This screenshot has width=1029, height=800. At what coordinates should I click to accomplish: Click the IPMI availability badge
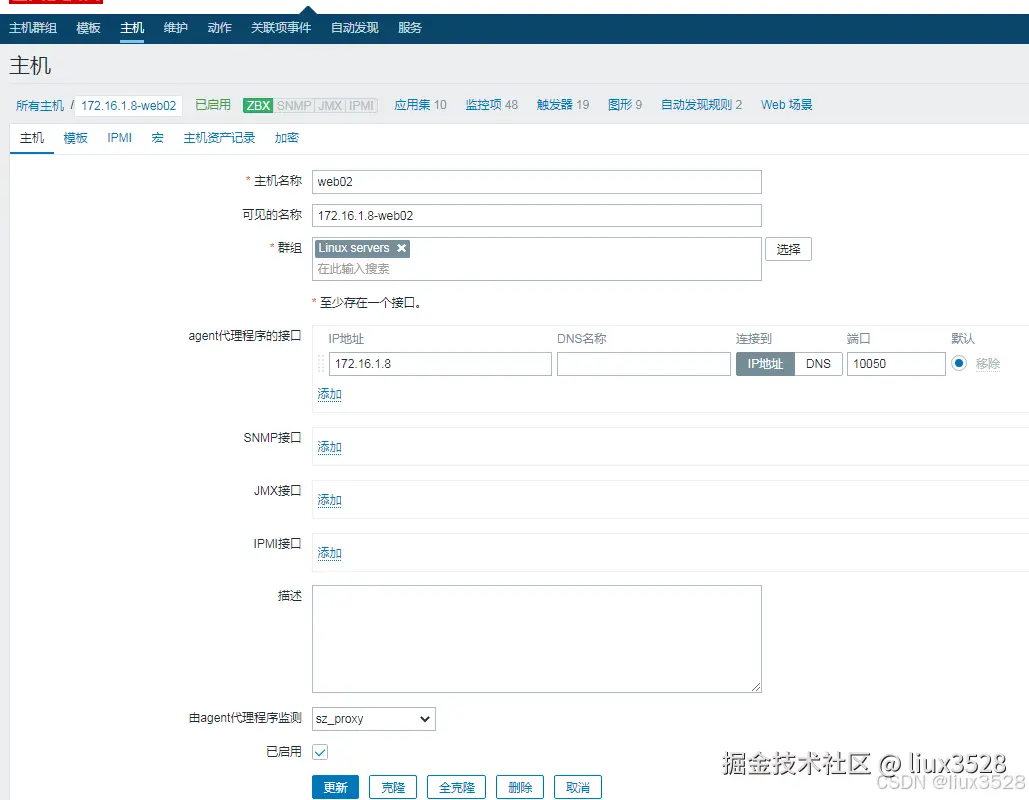(x=362, y=105)
